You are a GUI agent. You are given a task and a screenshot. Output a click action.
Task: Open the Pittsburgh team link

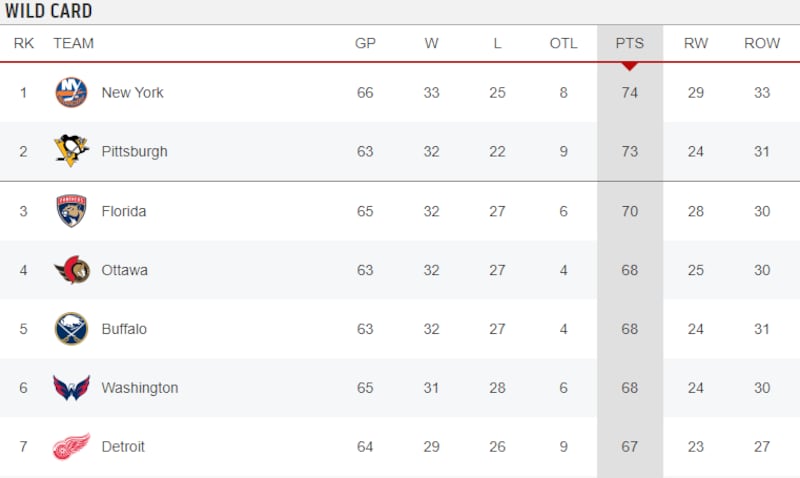point(134,152)
